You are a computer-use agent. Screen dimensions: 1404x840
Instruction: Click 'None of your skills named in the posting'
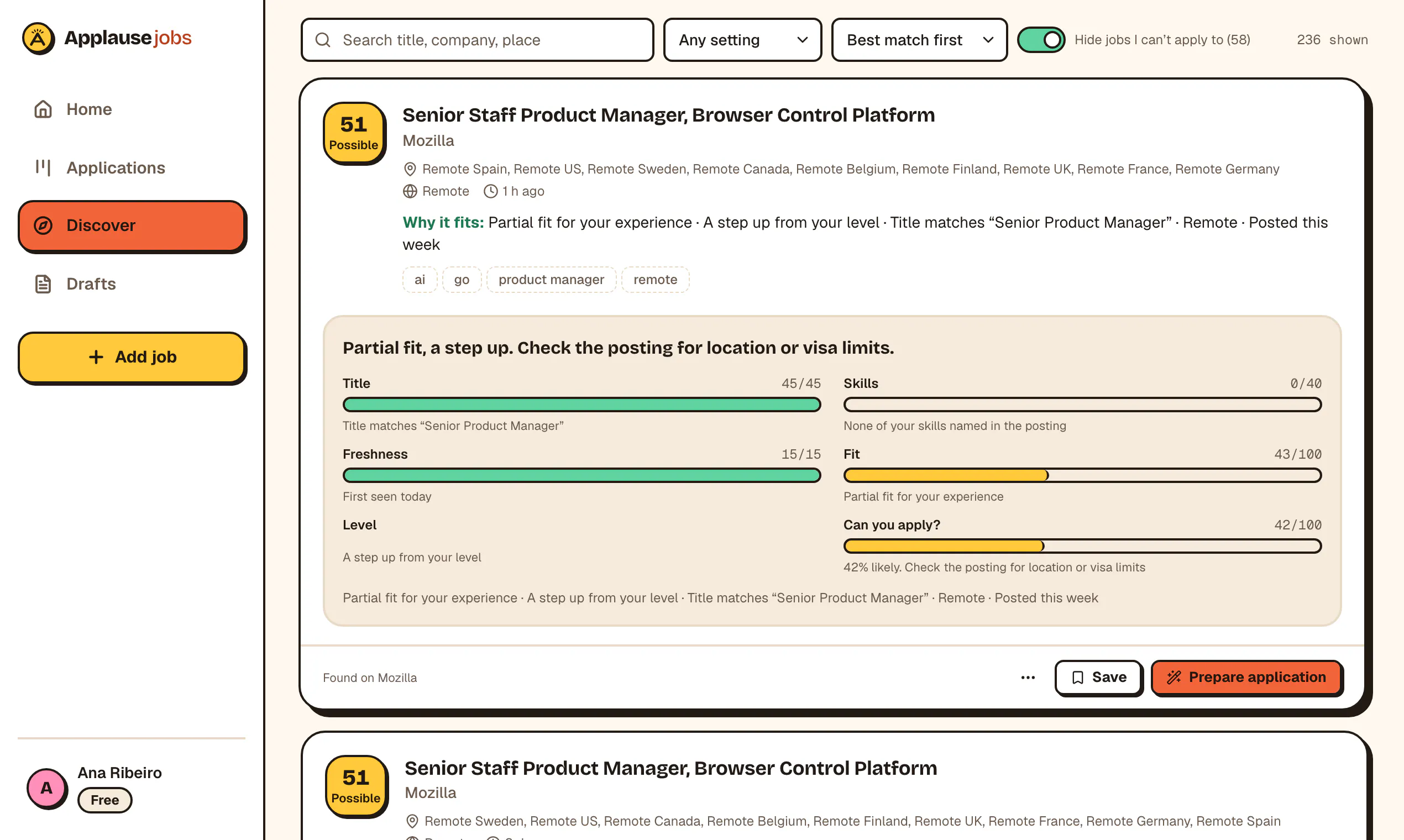click(955, 426)
